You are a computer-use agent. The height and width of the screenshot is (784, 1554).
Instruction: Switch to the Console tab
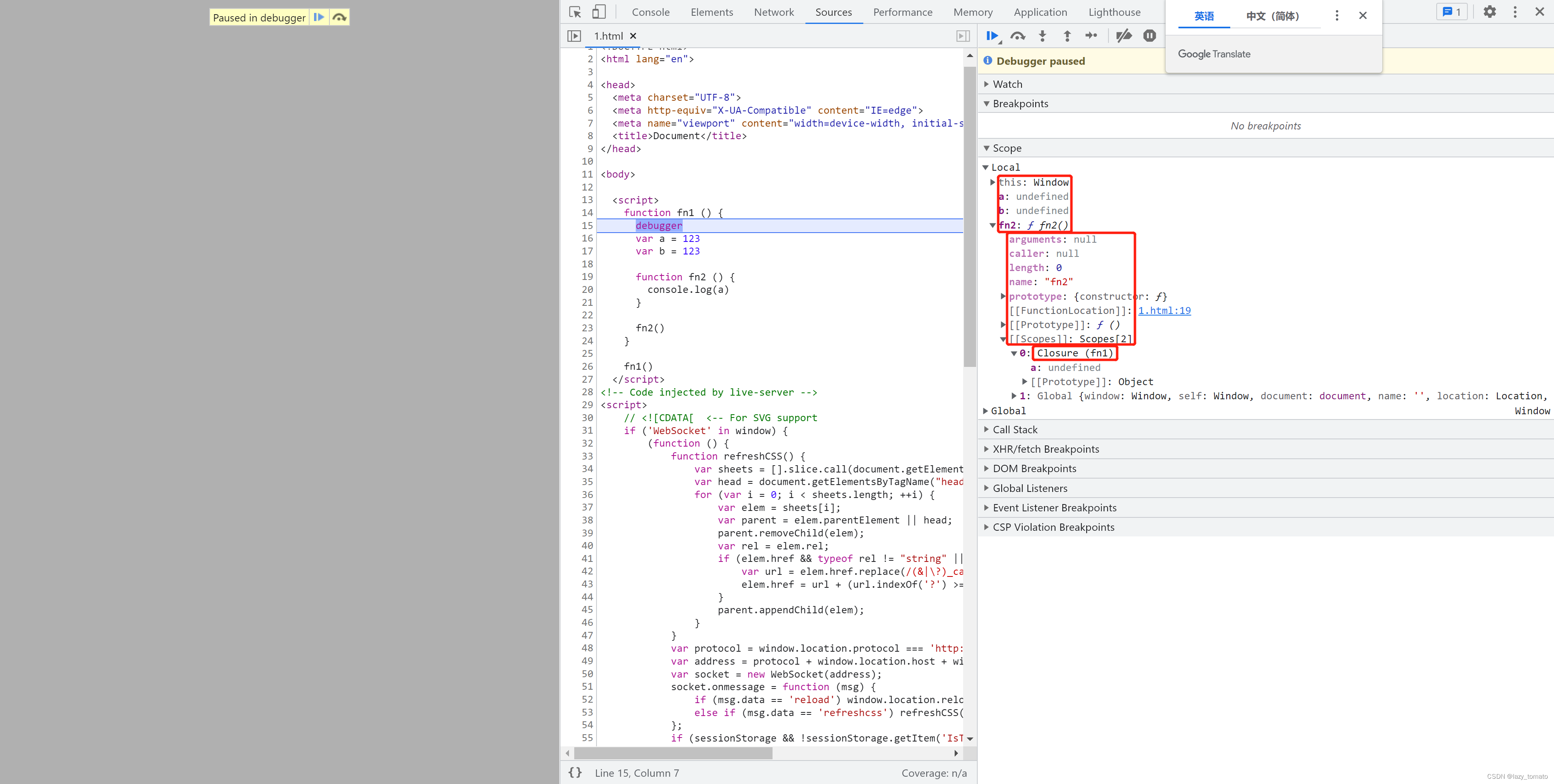650,12
